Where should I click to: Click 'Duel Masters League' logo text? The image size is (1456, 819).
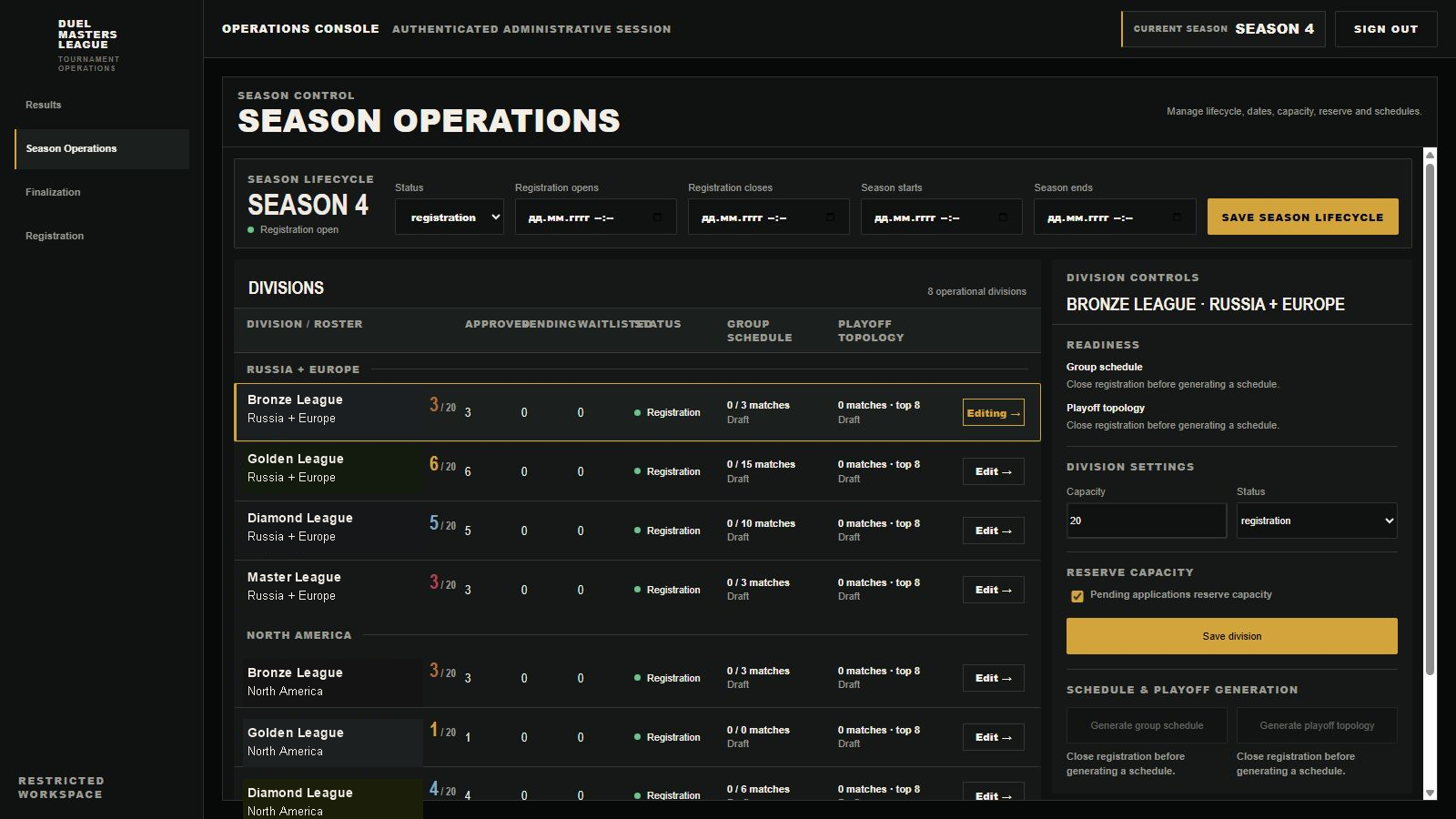coord(87,35)
